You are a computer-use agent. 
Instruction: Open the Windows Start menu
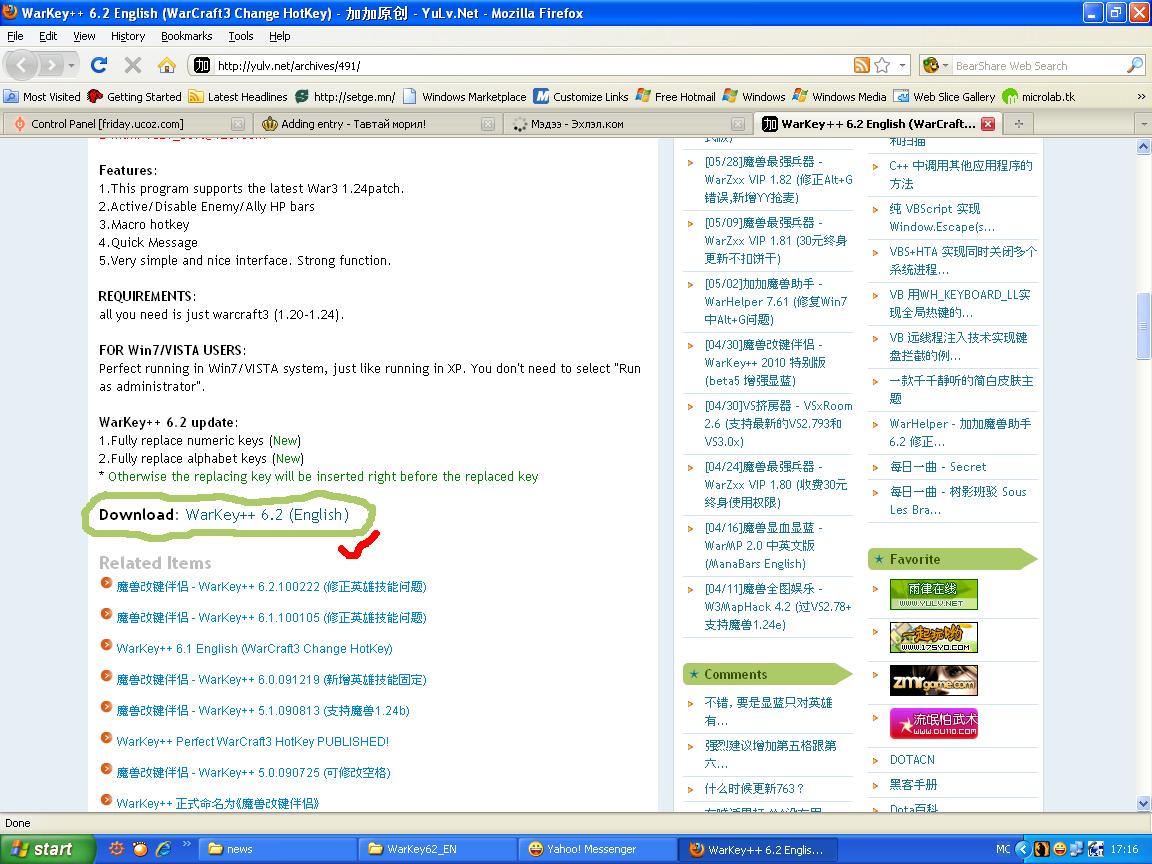pos(47,849)
